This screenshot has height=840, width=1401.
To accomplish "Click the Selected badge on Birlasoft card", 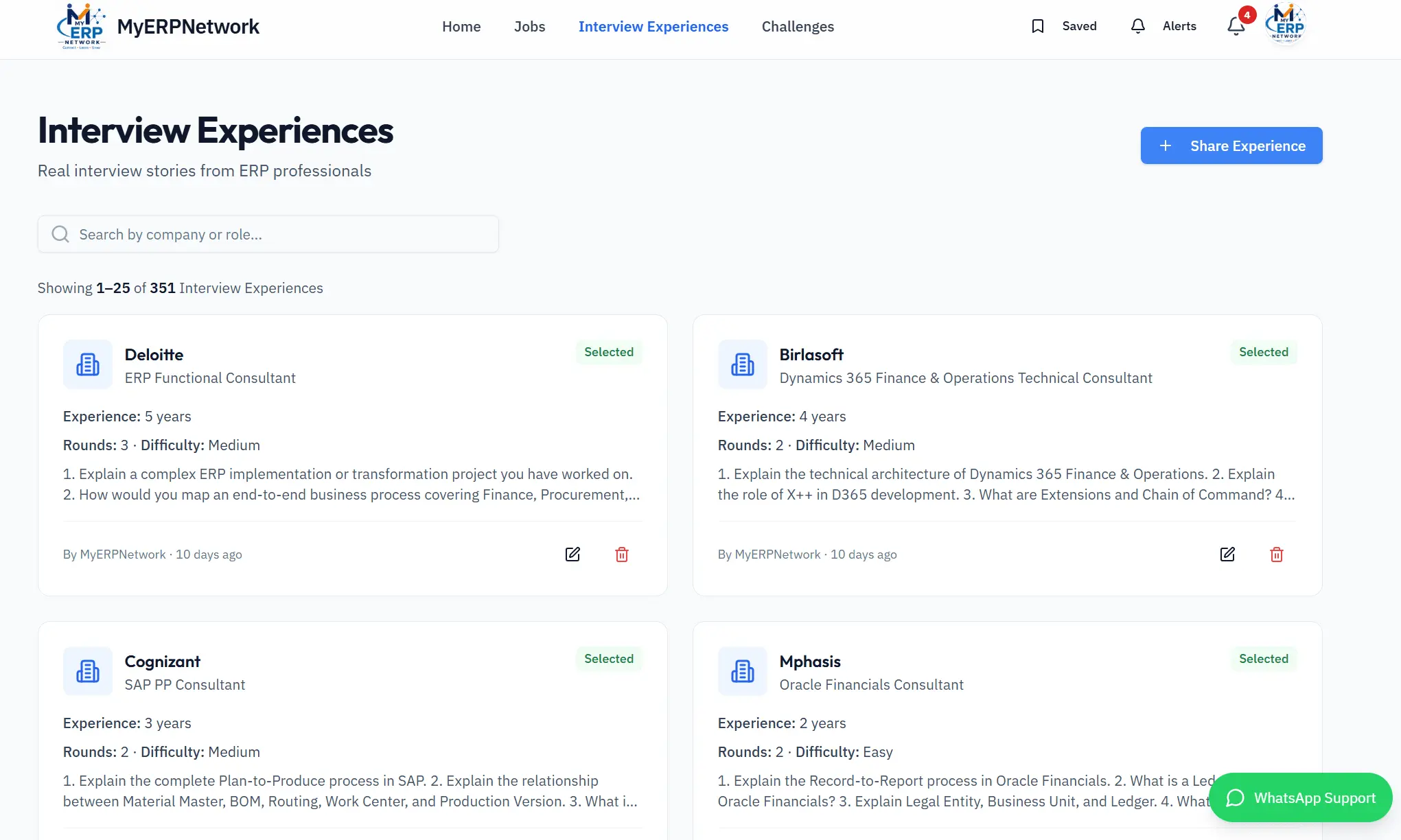I will tap(1264, 352).
